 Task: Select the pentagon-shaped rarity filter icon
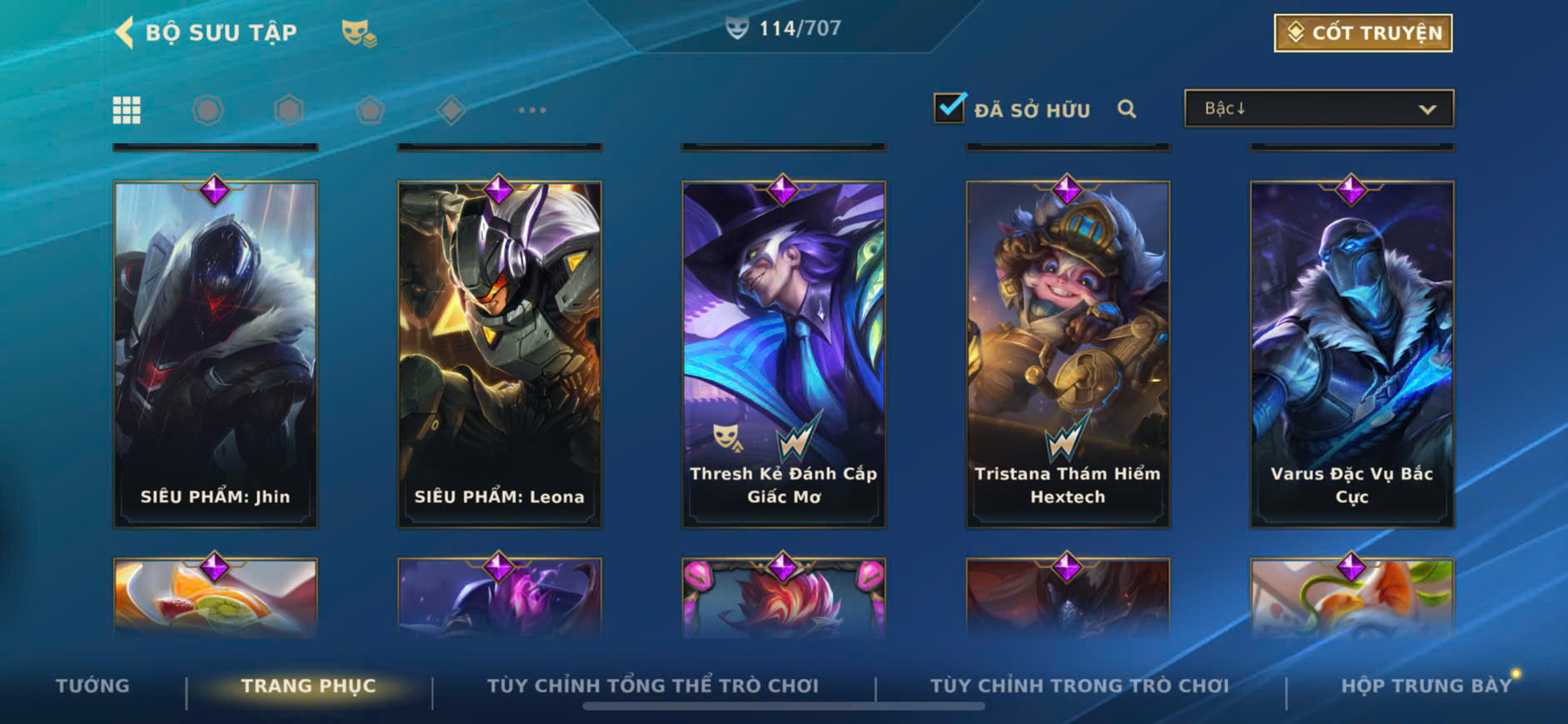(370, 110)
